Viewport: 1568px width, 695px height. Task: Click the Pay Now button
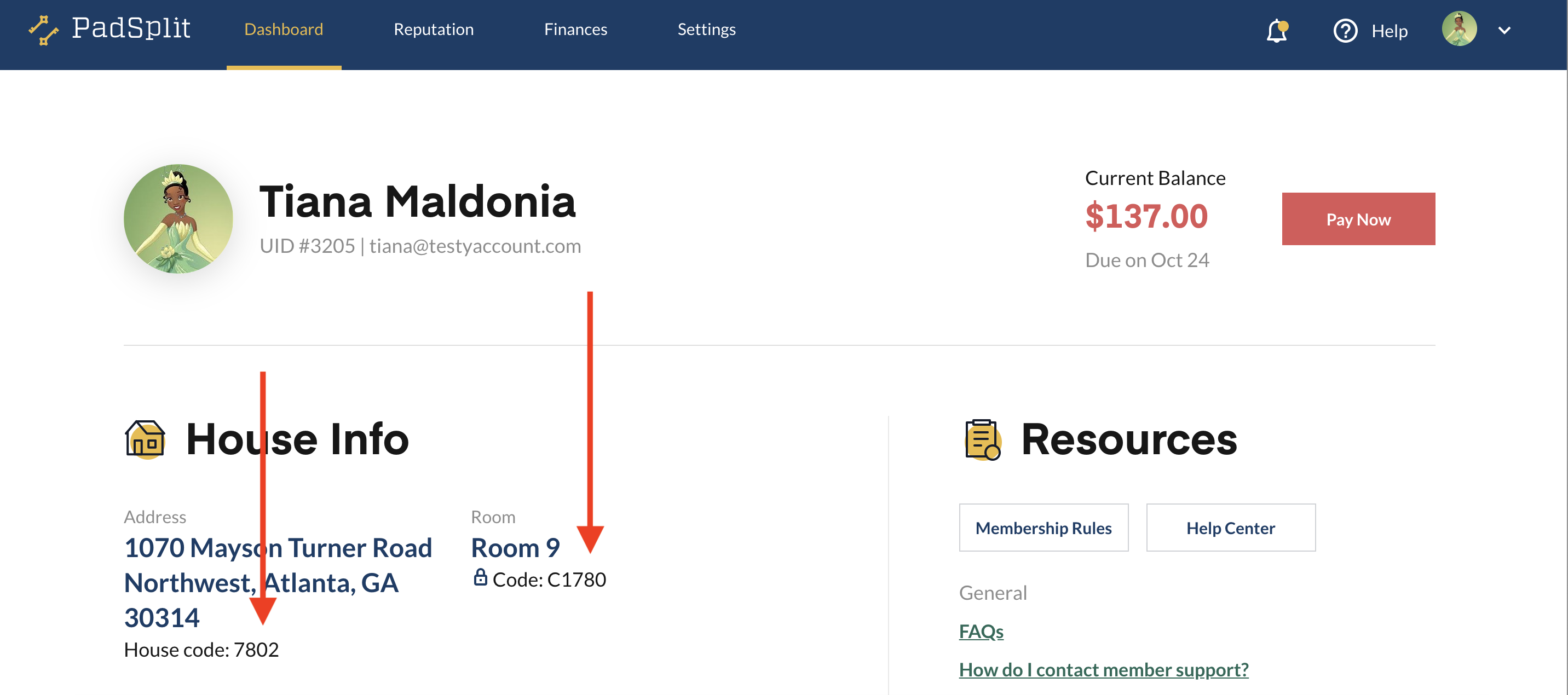pyautogui.click(x=1358, y=219)
